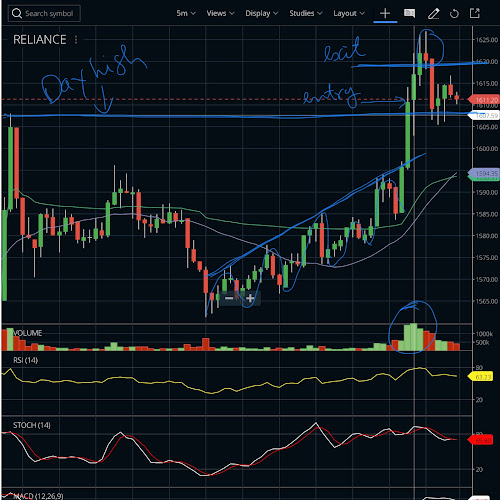Click the chart table info icon
Screen dimensions: 500x500
[x=409, y=13]
